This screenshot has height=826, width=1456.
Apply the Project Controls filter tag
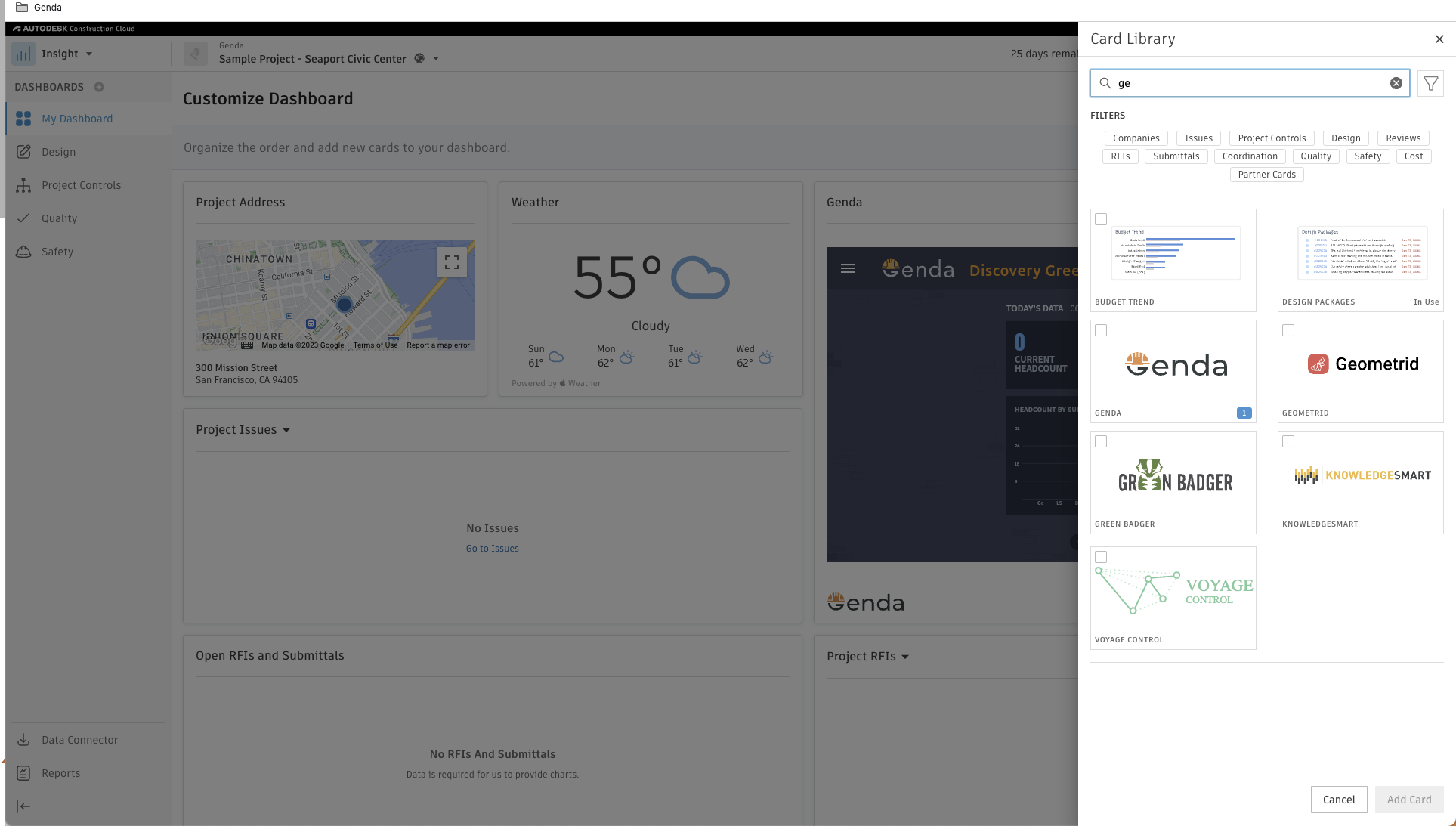pyautogui.click(x=1272, y=138)
